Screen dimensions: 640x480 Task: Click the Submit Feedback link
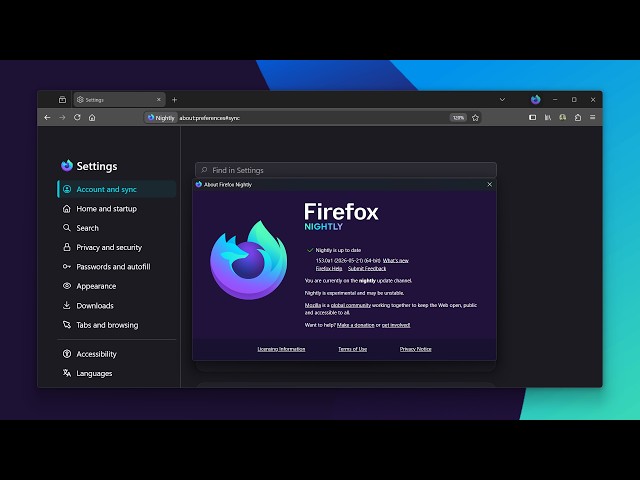[367, 269]
